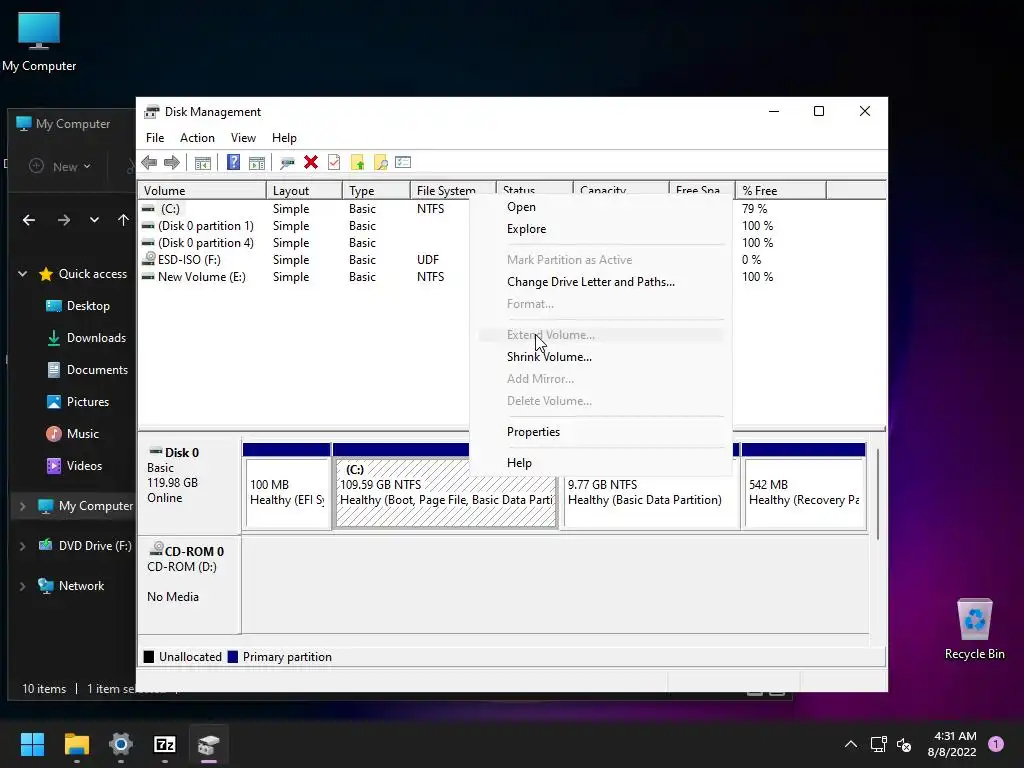Open the Windows Start button

tap(32, 744)
